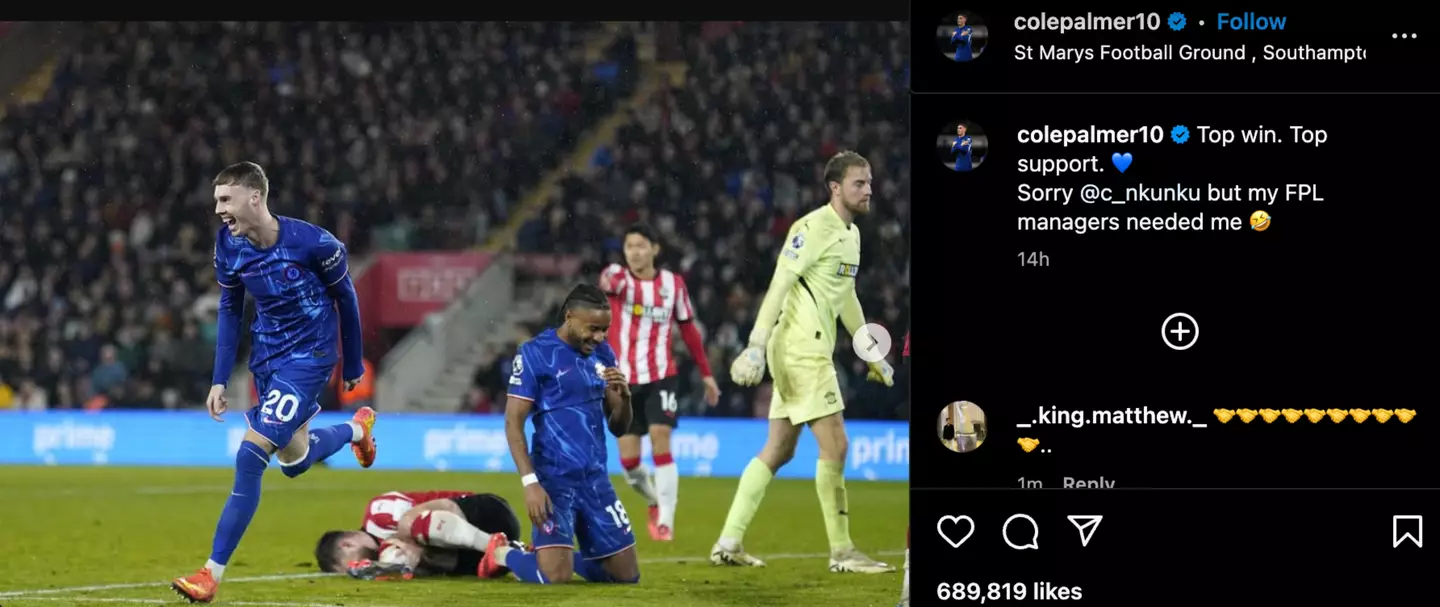Reply to _.king.matthew._ comment
This screenshot has width=1440, height=607.
(1088, 482)
